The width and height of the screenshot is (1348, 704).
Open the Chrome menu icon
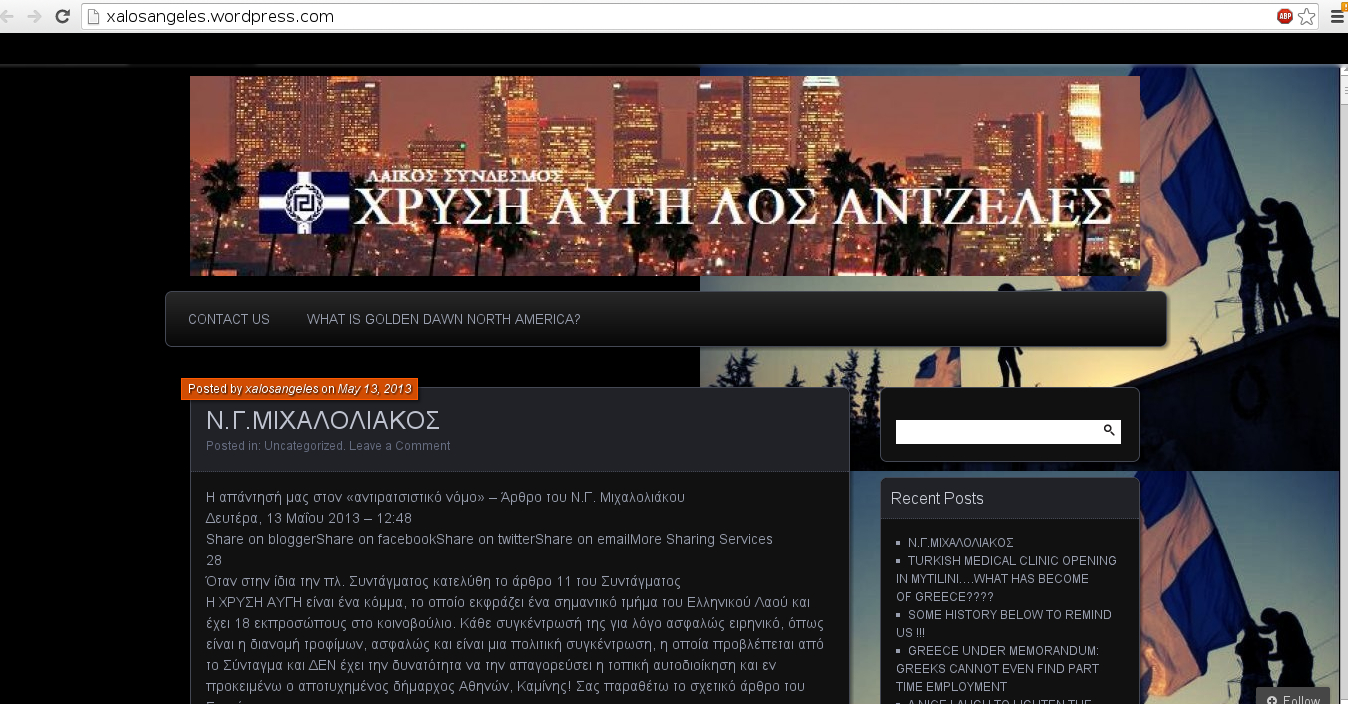[1338, 16]
